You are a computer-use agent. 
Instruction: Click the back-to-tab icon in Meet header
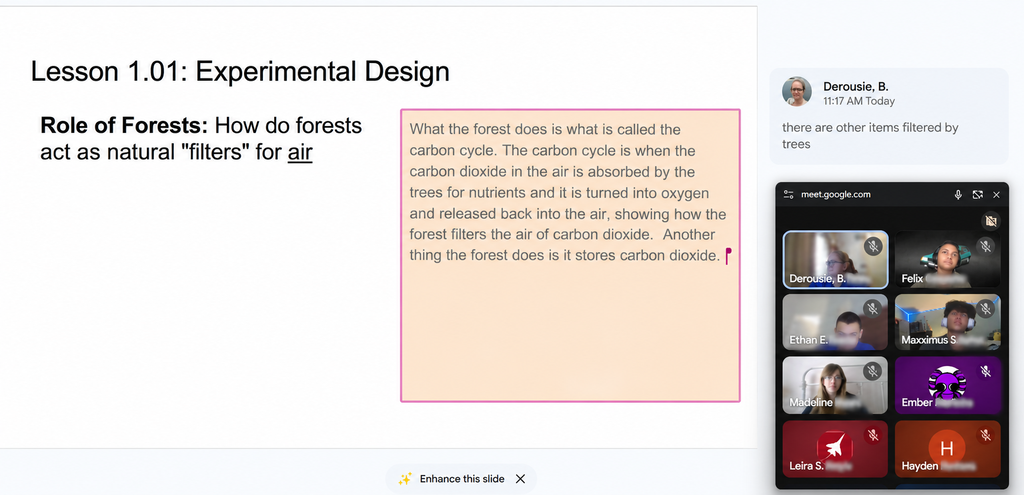point(978,195)
